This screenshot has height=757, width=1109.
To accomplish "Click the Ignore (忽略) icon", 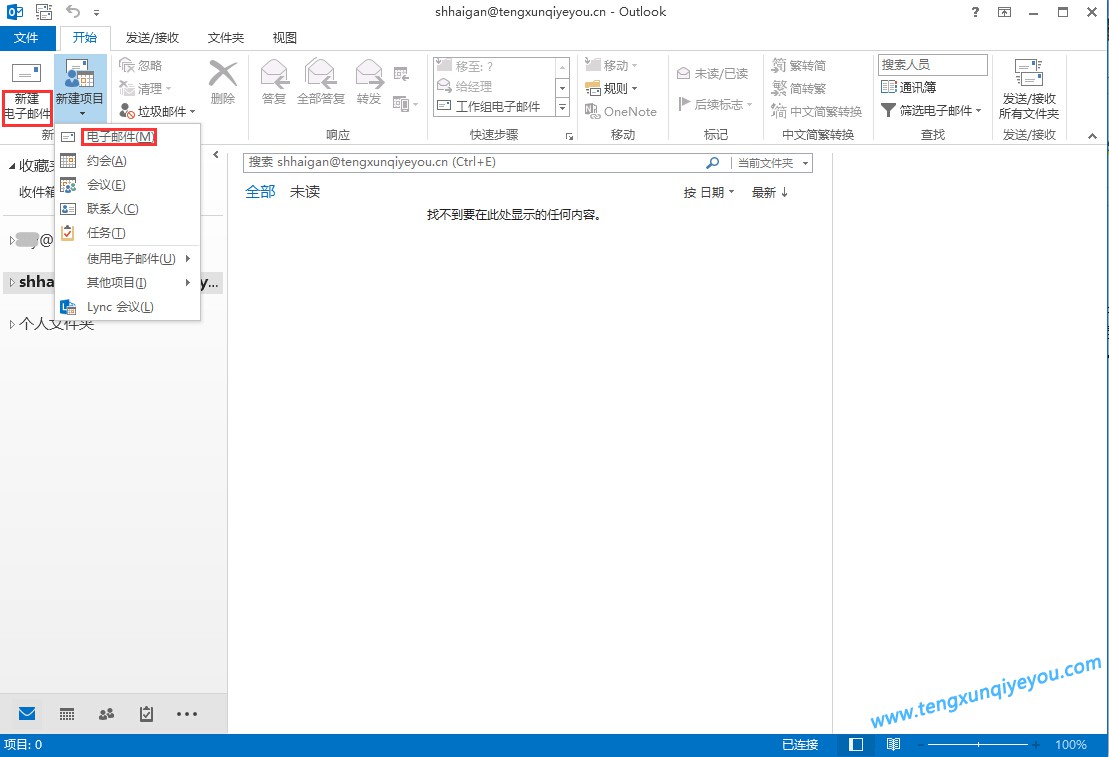I will click(x=127, y=65).
